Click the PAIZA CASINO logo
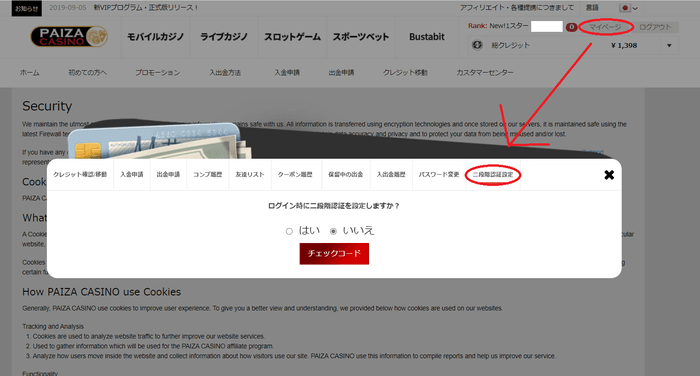This screenshot has height=376, width=700. 69,37
